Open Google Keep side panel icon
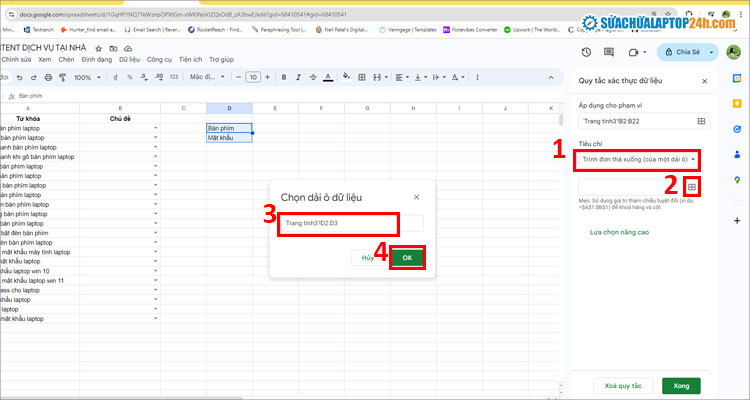This screenshot has width=750, height=400. (x=737, y=104)
